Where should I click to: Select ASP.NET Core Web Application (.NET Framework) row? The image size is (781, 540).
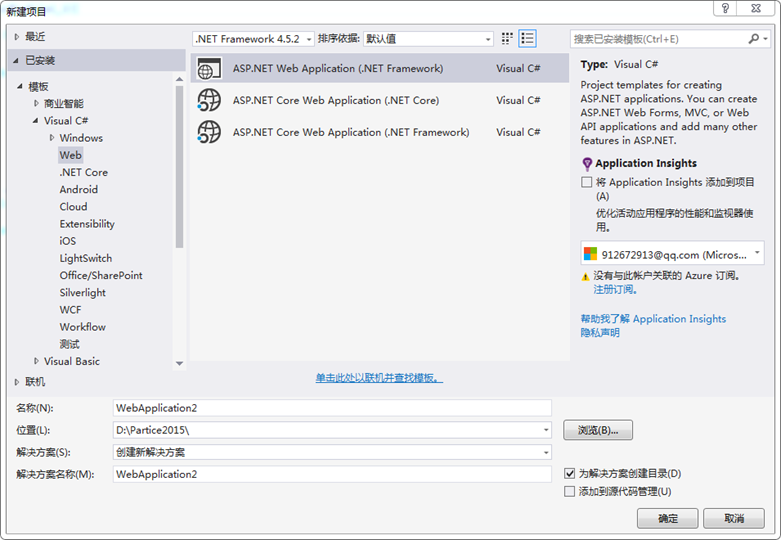click(380, 132)
